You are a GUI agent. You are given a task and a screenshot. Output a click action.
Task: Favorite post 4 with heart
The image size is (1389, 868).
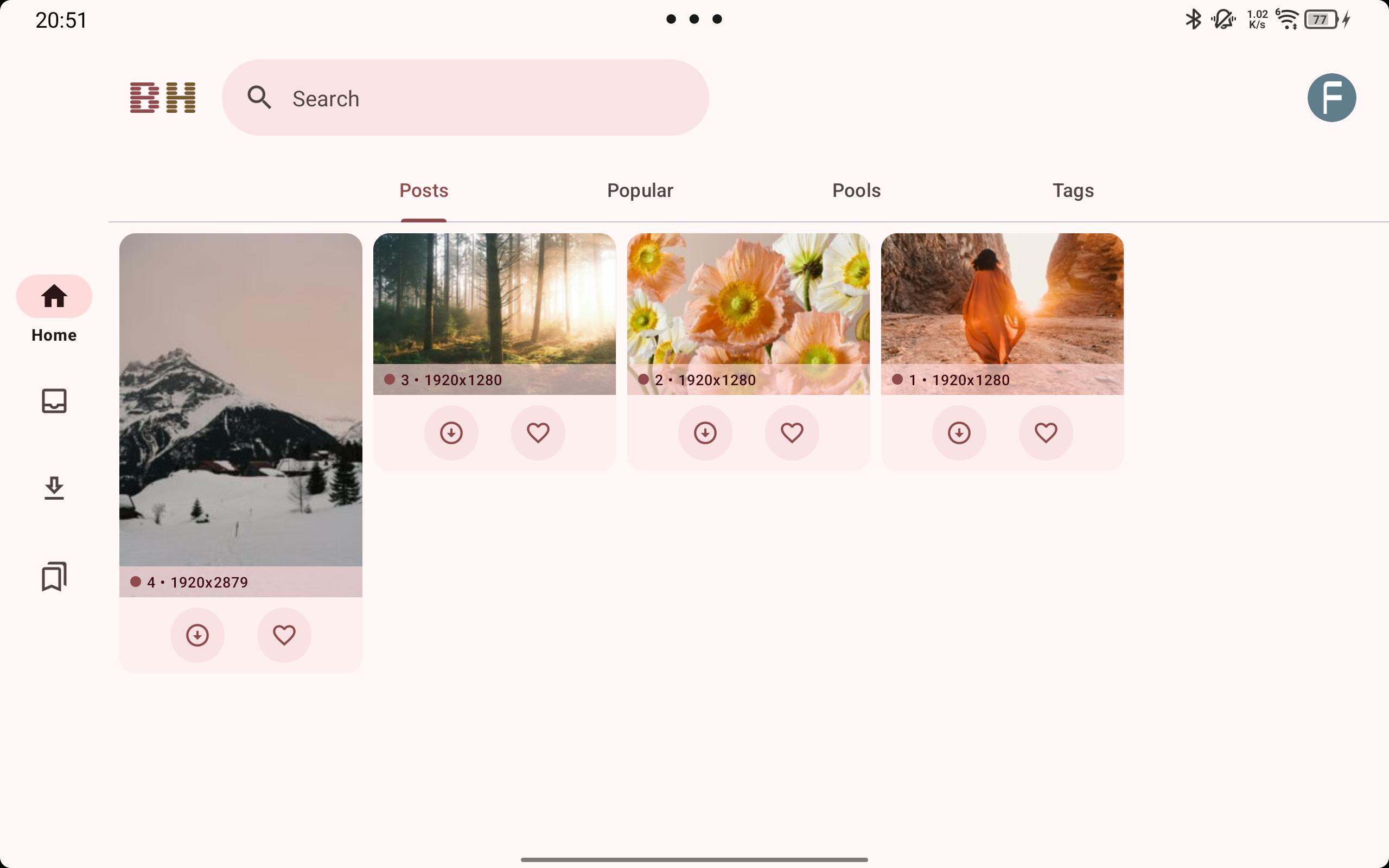(284, 635)
